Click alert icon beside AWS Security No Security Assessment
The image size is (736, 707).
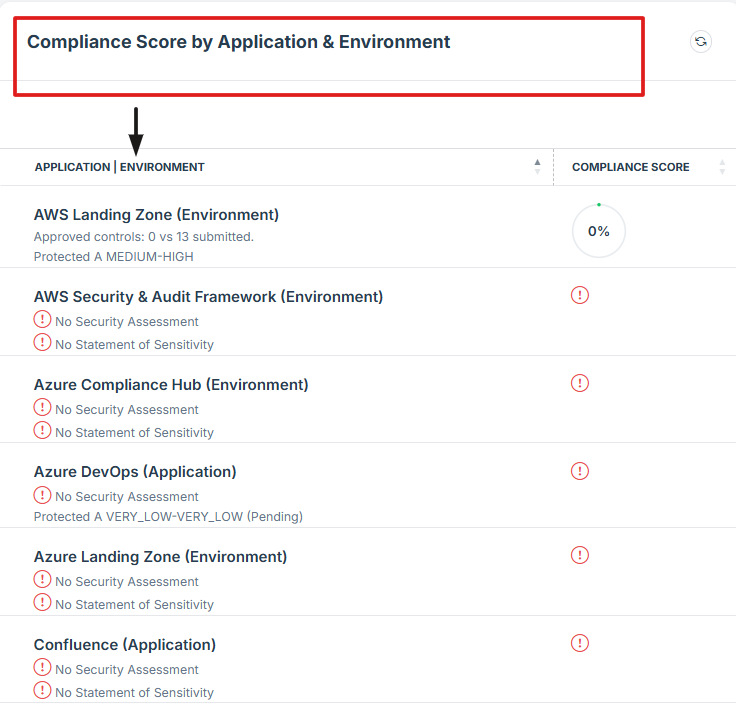coord(42,320)
